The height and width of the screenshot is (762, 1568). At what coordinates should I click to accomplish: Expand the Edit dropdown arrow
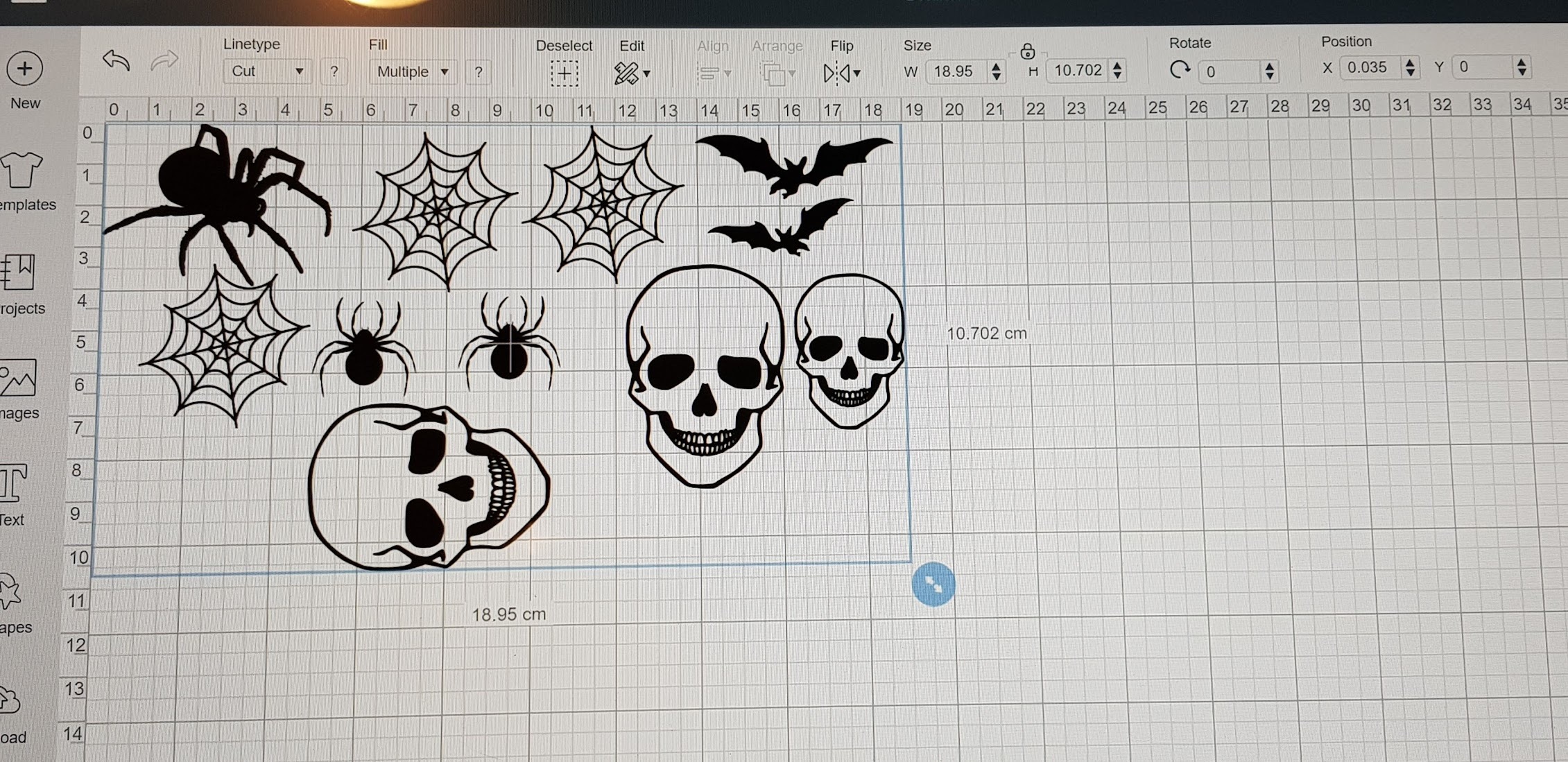[647, 73]
